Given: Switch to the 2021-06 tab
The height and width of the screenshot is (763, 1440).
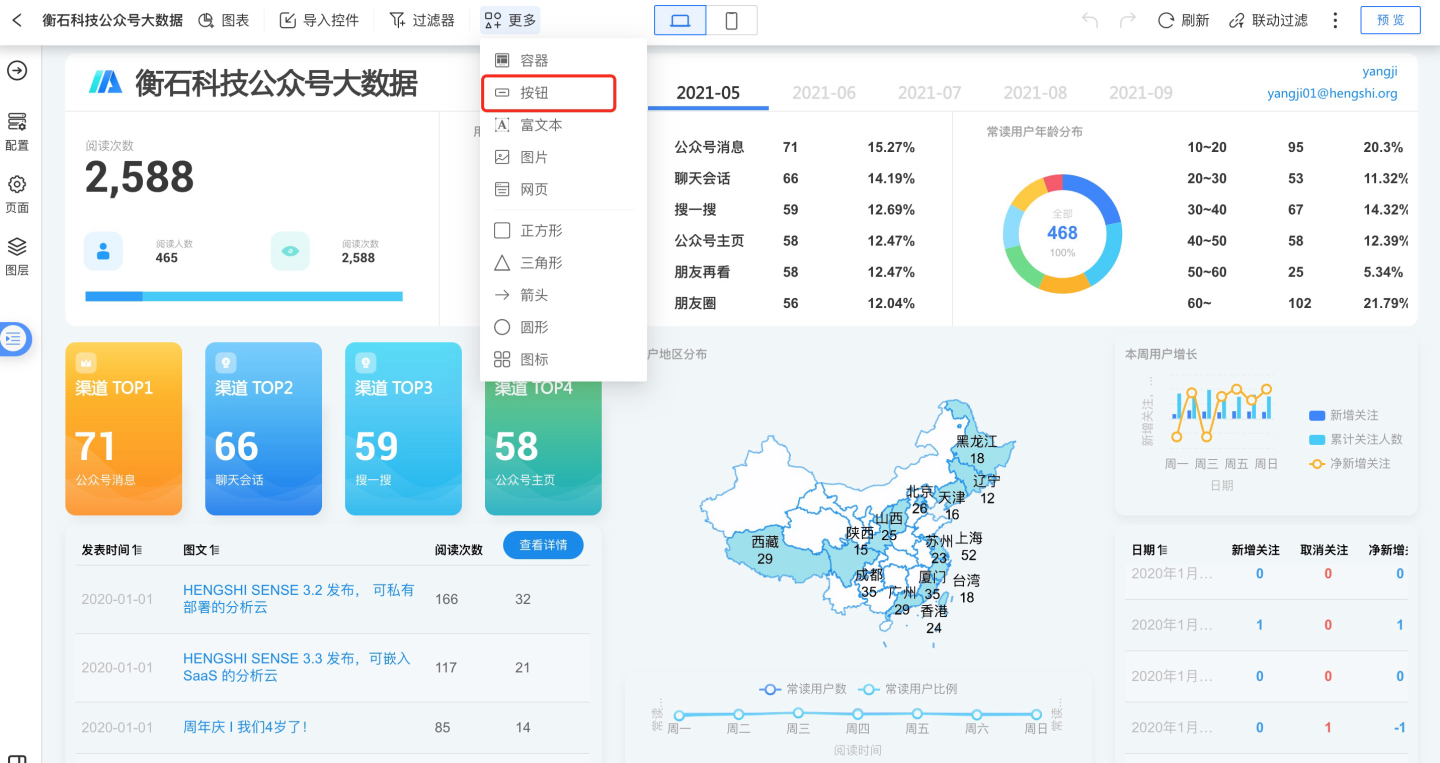Looking at the screenshot, I should [824, 93].
